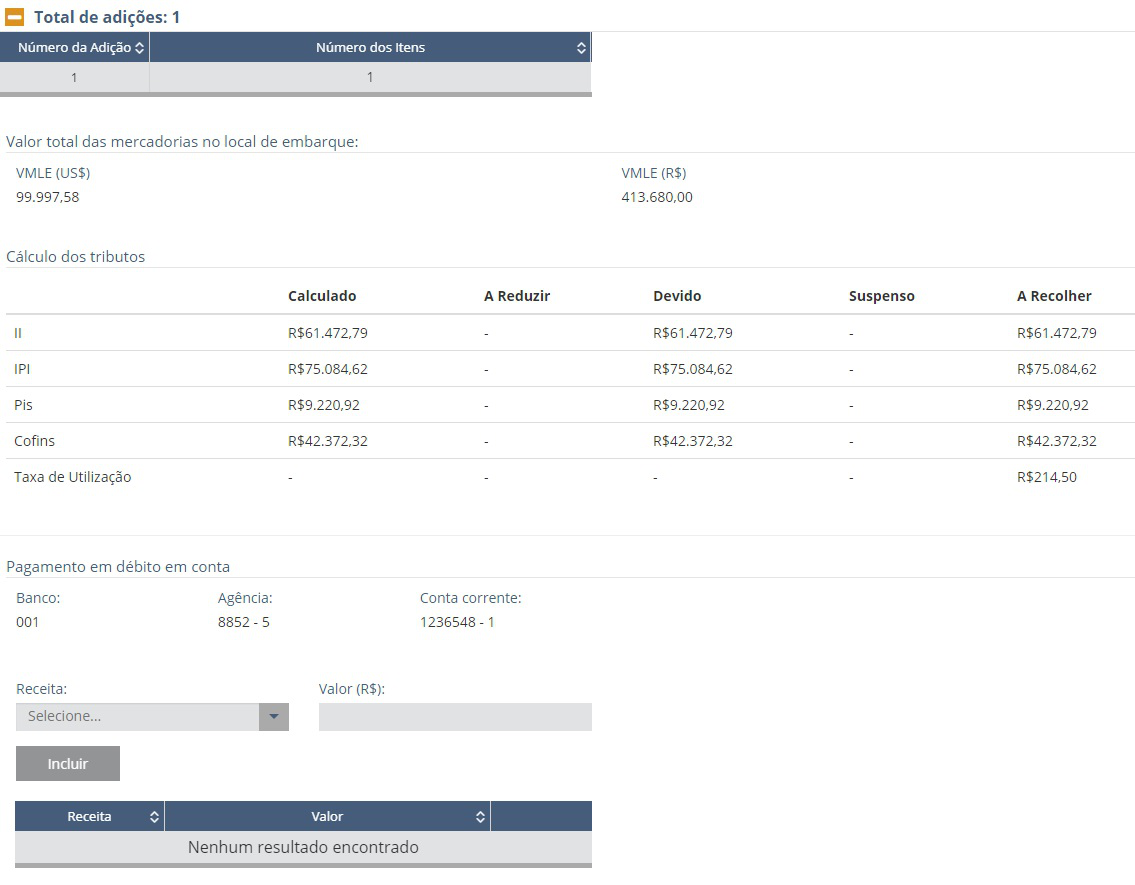1135x885 pixels.
Task: Select addition row number 1 cell
Action: [x=75, y=77]
